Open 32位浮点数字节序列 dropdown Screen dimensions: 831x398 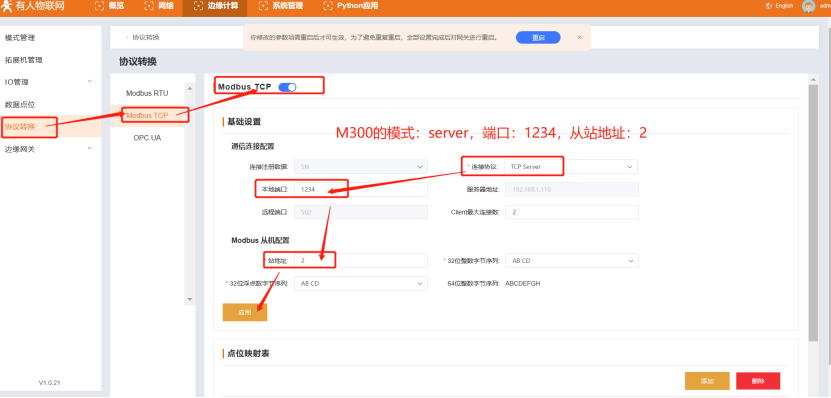(361, 284)
